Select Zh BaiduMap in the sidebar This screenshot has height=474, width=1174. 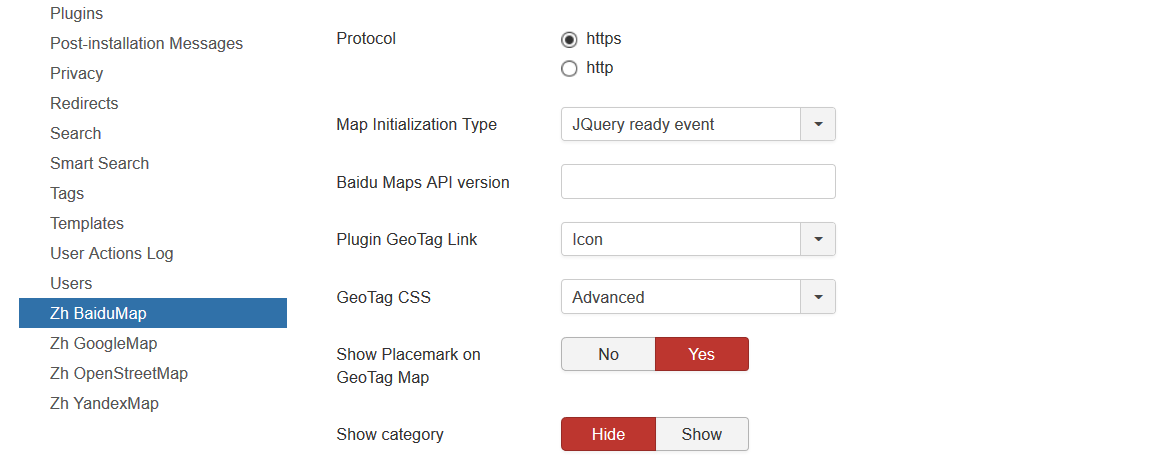pos(98,314)
